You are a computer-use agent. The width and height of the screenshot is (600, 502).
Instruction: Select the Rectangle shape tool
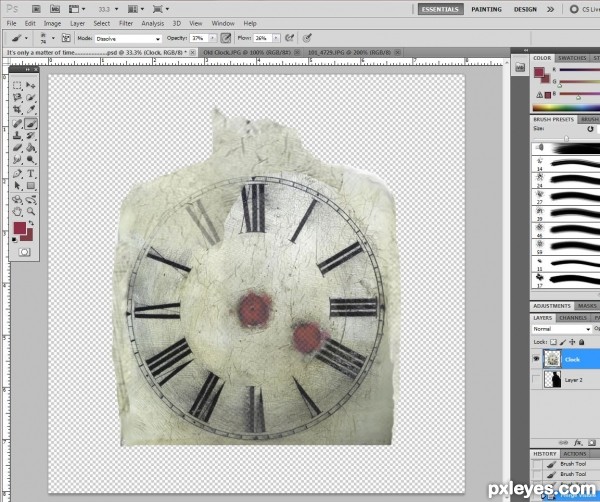31,186
